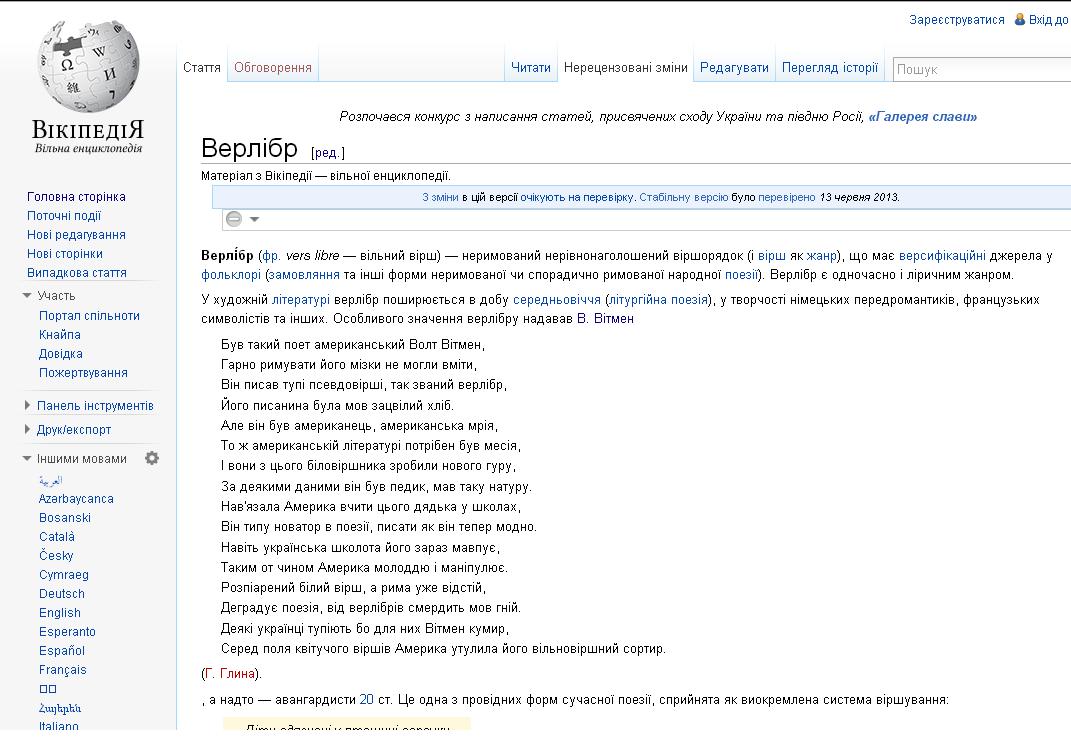The width and height of the screenshot is (1071, 738).
Task: Open Нові сторінки link
Action: 65,254
